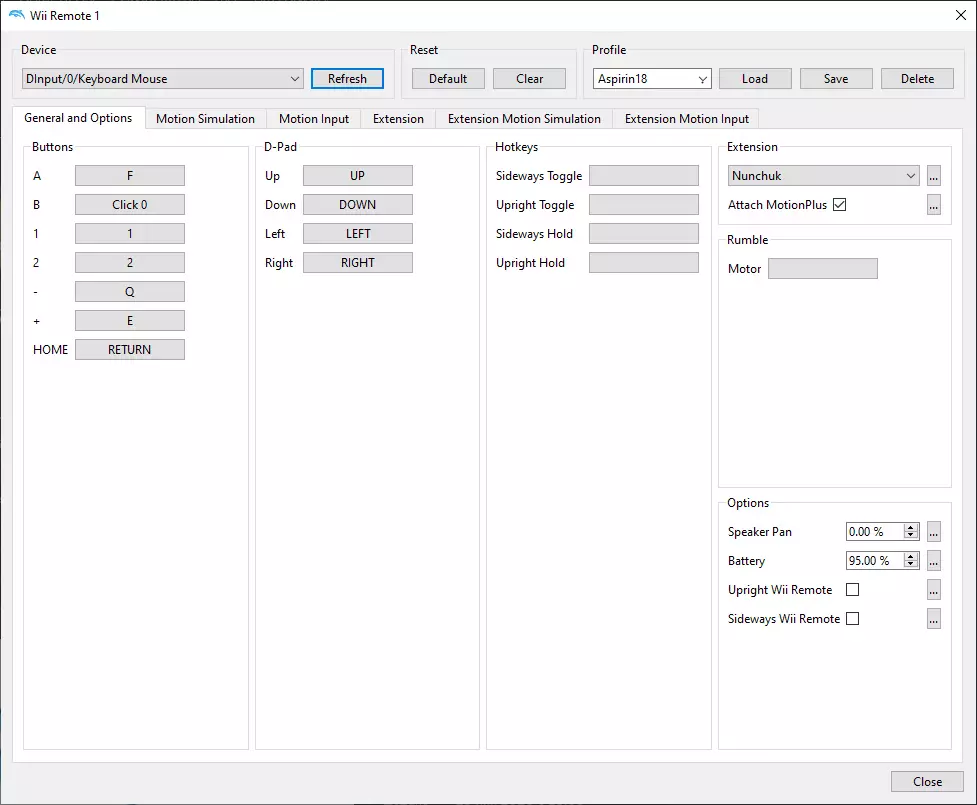Open advanced settings for Speaker Pan

(x=933, y=532)
